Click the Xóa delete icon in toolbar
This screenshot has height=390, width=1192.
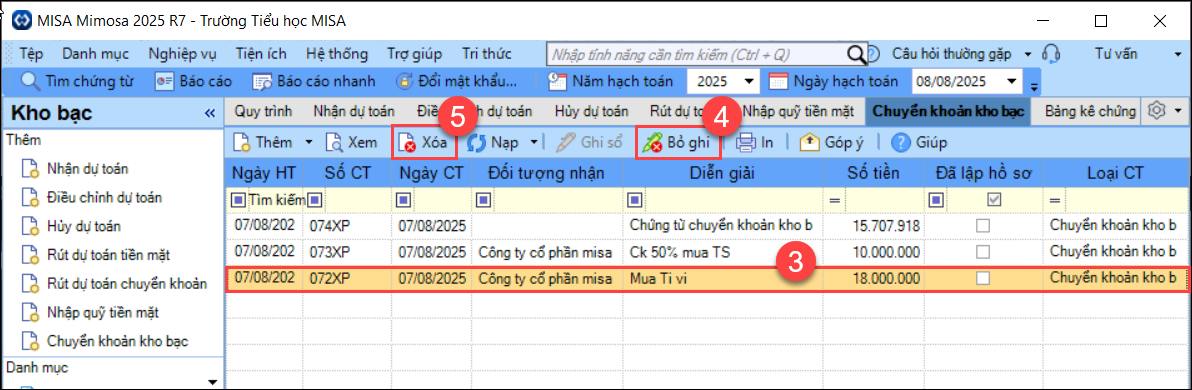coord(409,142)
